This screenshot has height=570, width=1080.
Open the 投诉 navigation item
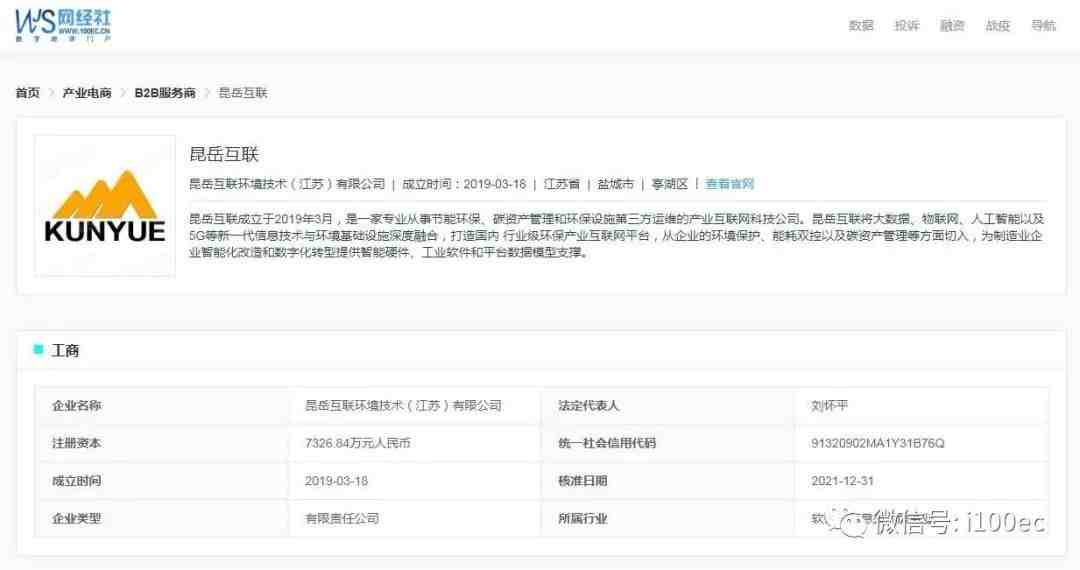(906, 25)
